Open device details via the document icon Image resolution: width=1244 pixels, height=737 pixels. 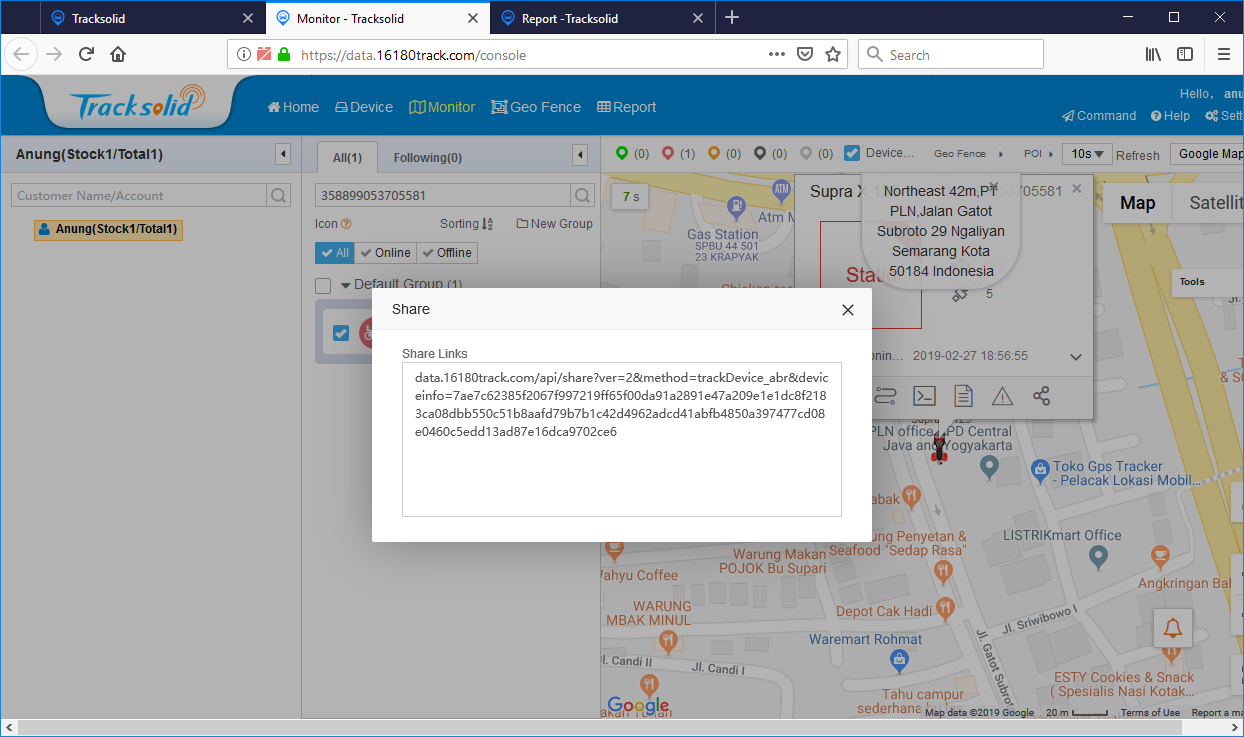pyautogui.click(x=963, y=395)
